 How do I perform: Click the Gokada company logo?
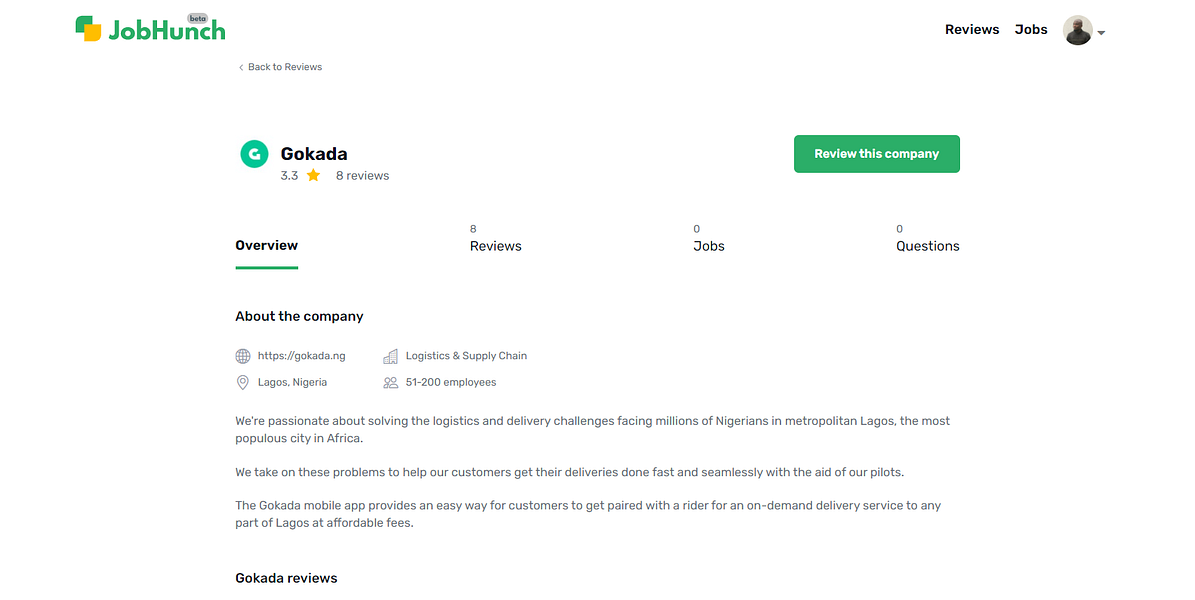point(254,154)
